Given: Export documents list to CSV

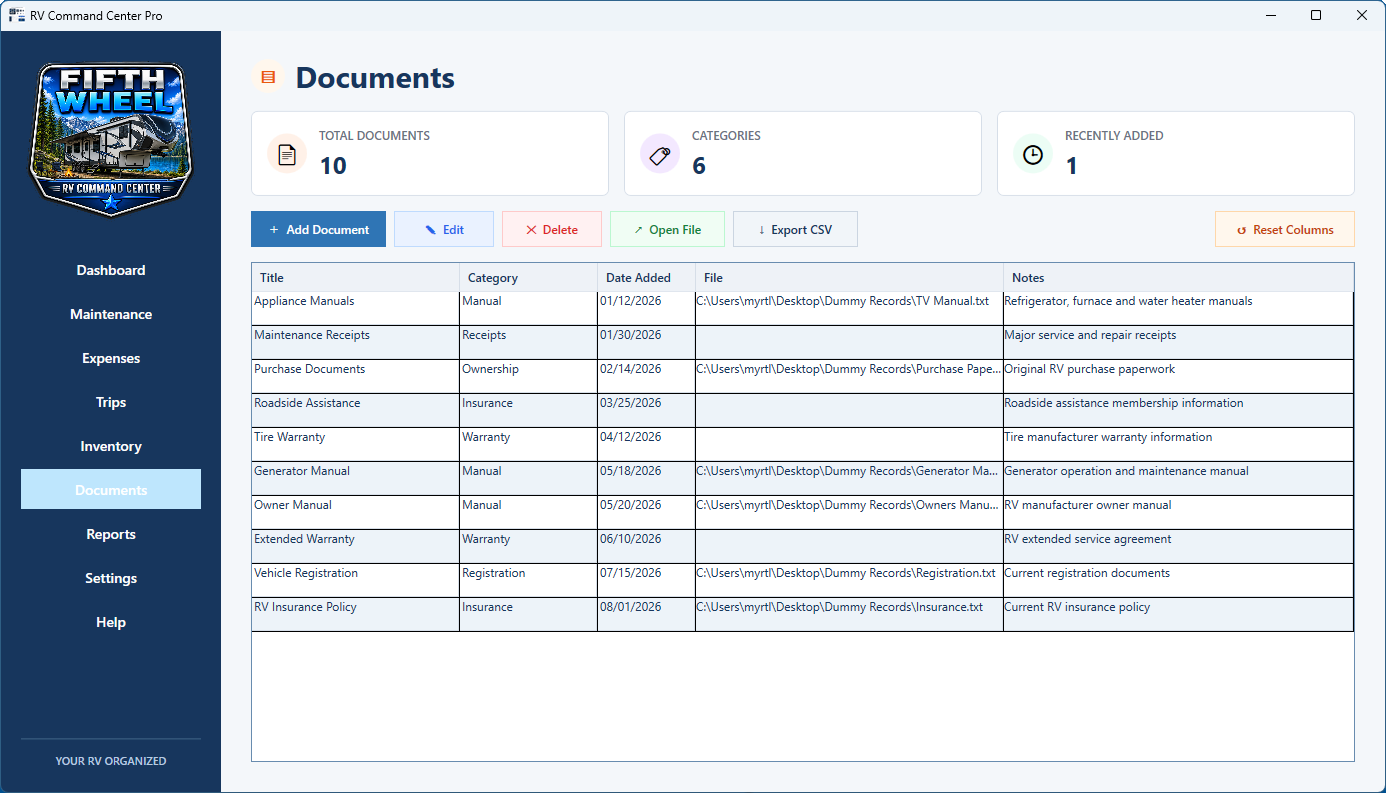Looking at the screenshot, I should (x=795, y=229).
